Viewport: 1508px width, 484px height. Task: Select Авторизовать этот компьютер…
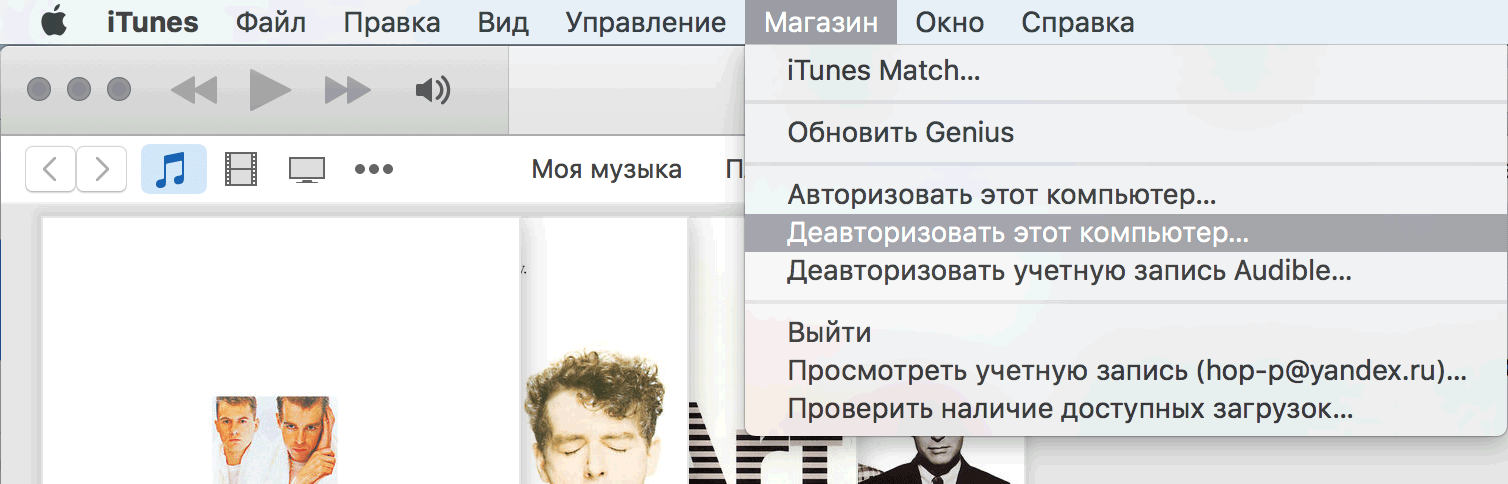(1126, 194)
